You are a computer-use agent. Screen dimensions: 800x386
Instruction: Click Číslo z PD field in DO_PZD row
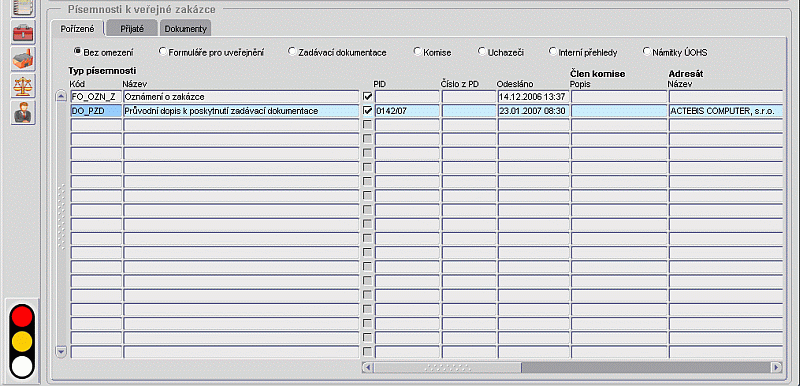(469, 111)
